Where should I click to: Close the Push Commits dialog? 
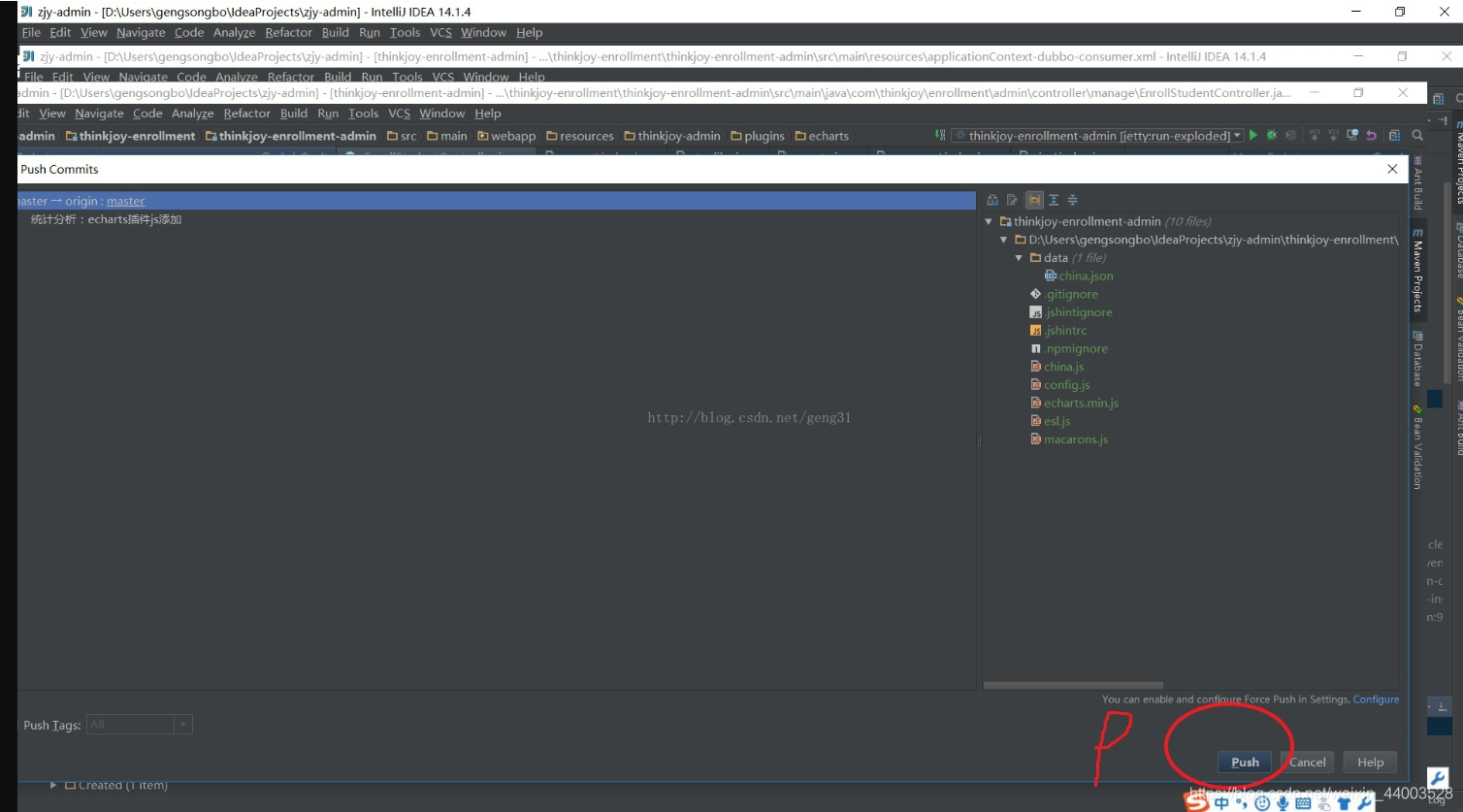coord(1392,169)
